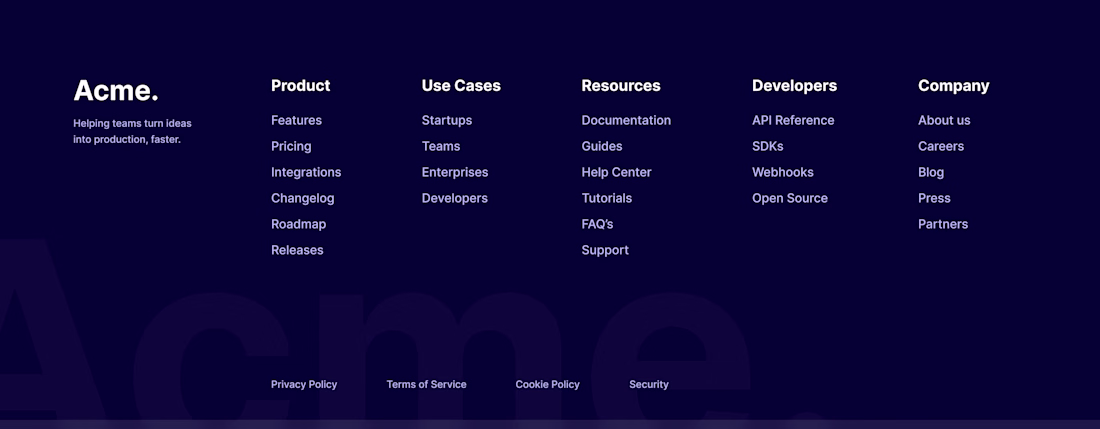Click the tagline "Helping teams turn ideas"
Screen dimensions: 1100x429
(132, 123)
